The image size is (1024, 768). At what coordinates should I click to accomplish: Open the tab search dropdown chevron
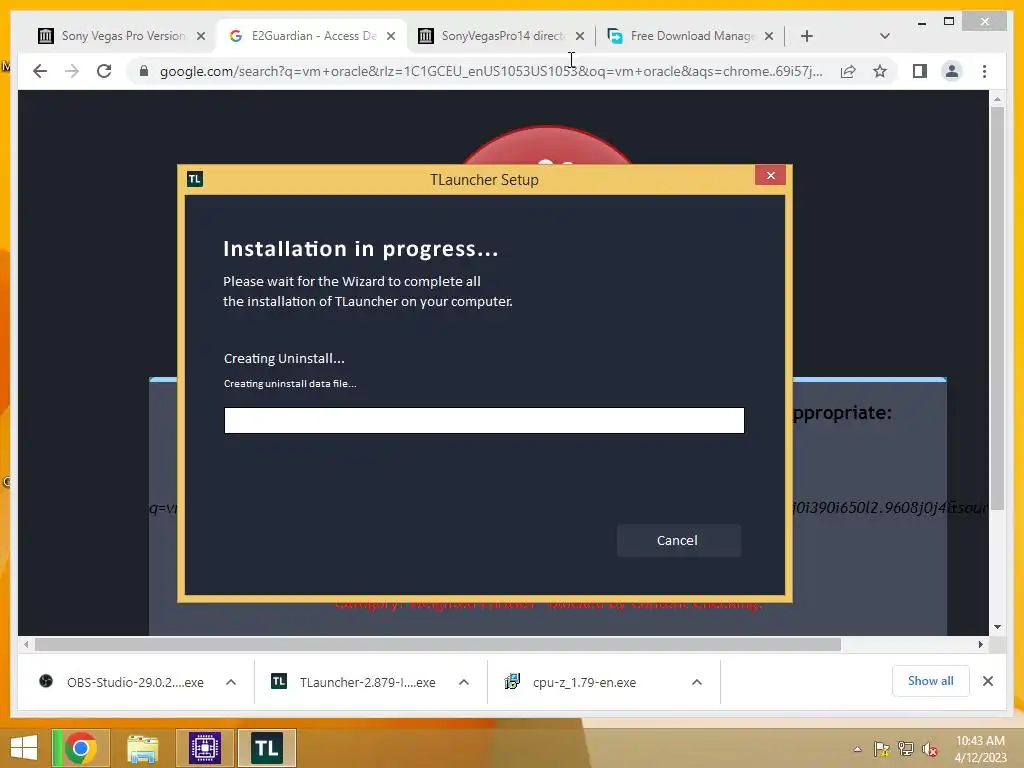[885, 36]
